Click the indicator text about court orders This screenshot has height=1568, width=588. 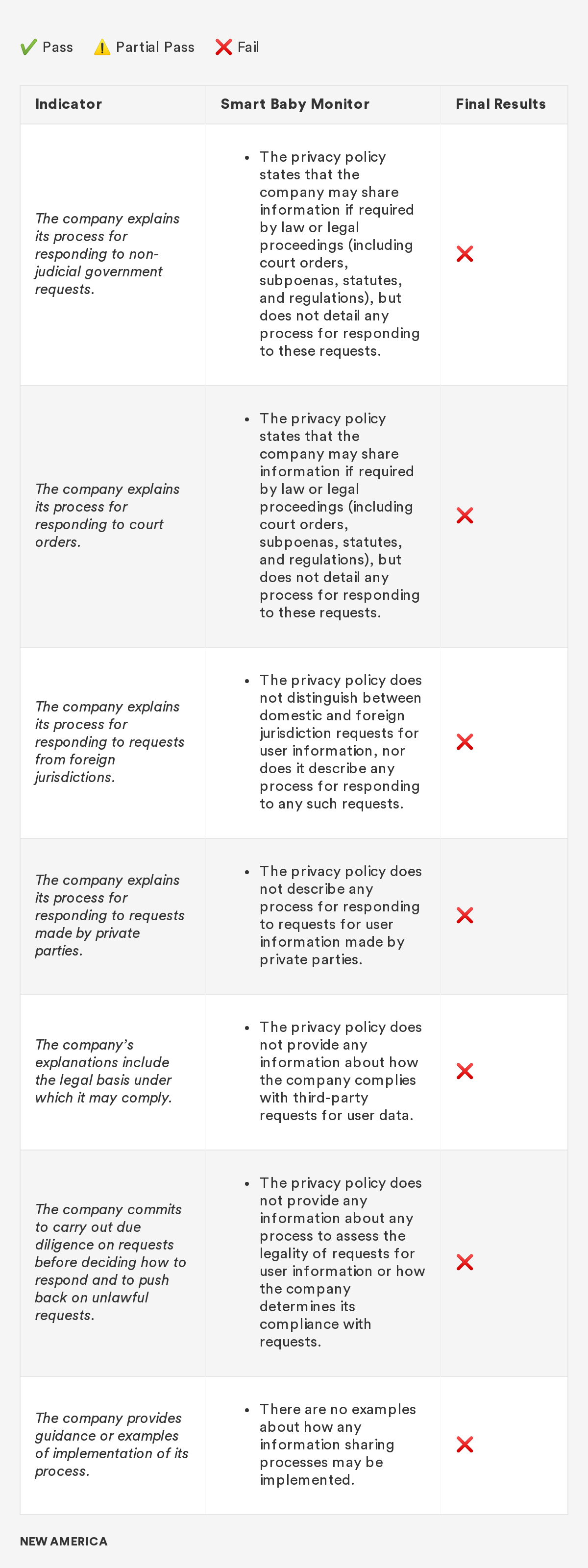[107, 515]
